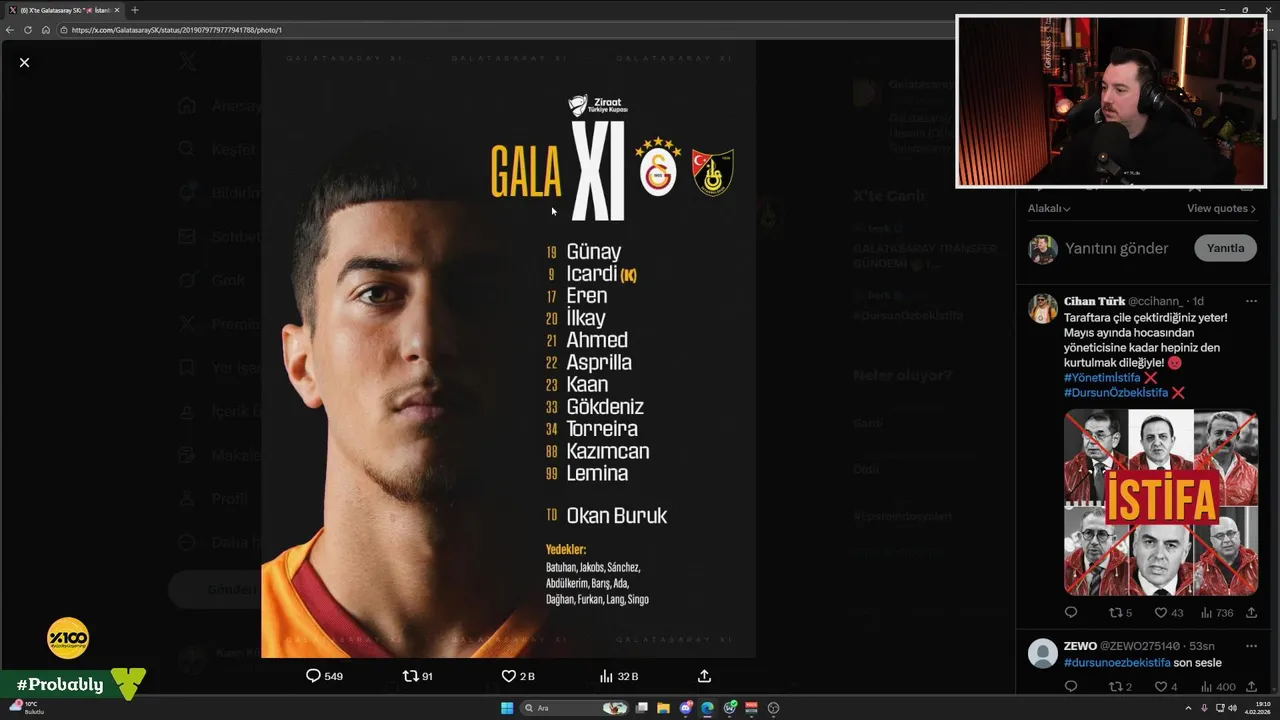Reload the browser page

(x=28, y=30)
